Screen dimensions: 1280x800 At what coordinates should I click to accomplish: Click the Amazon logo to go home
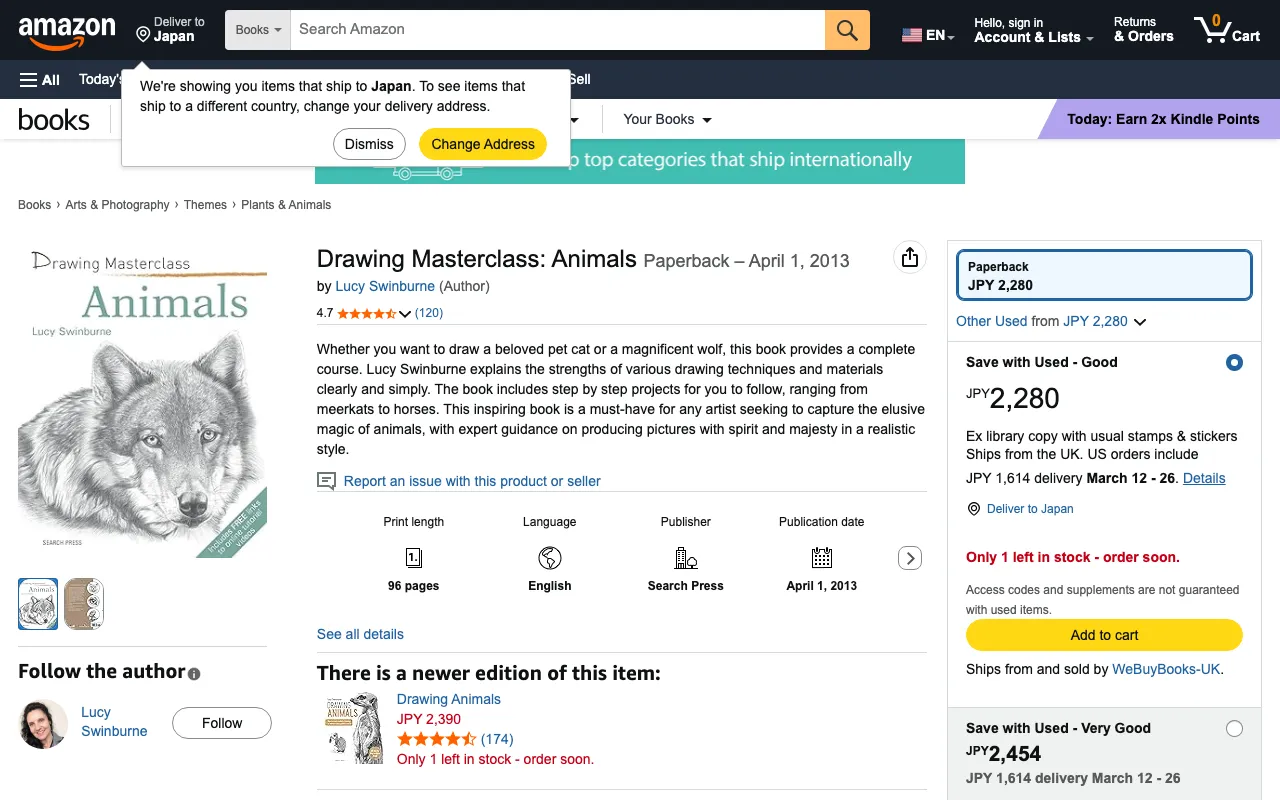pos(66,30)
